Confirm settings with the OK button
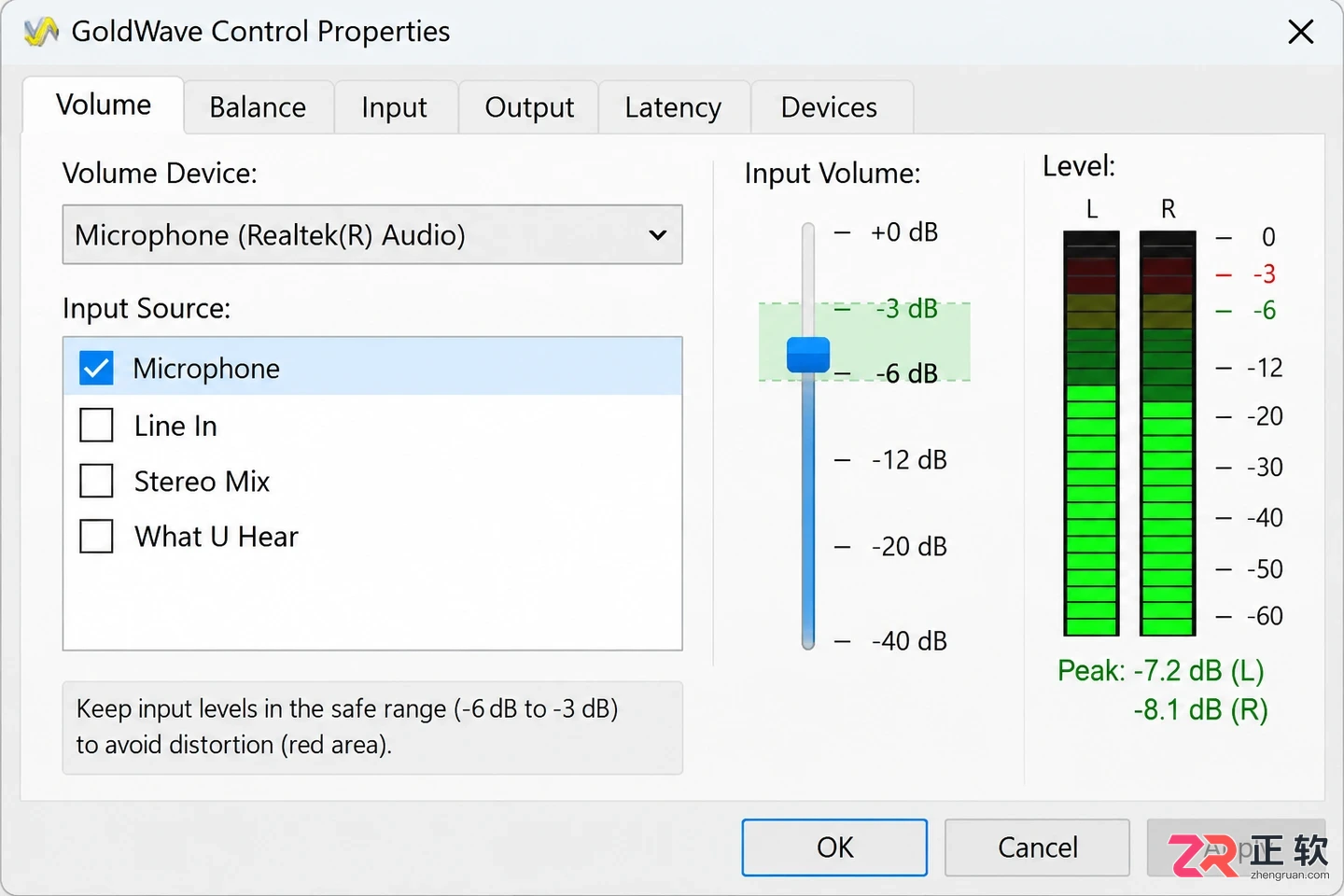Viewport: 1344px width, 896px height. coord(834,847)
